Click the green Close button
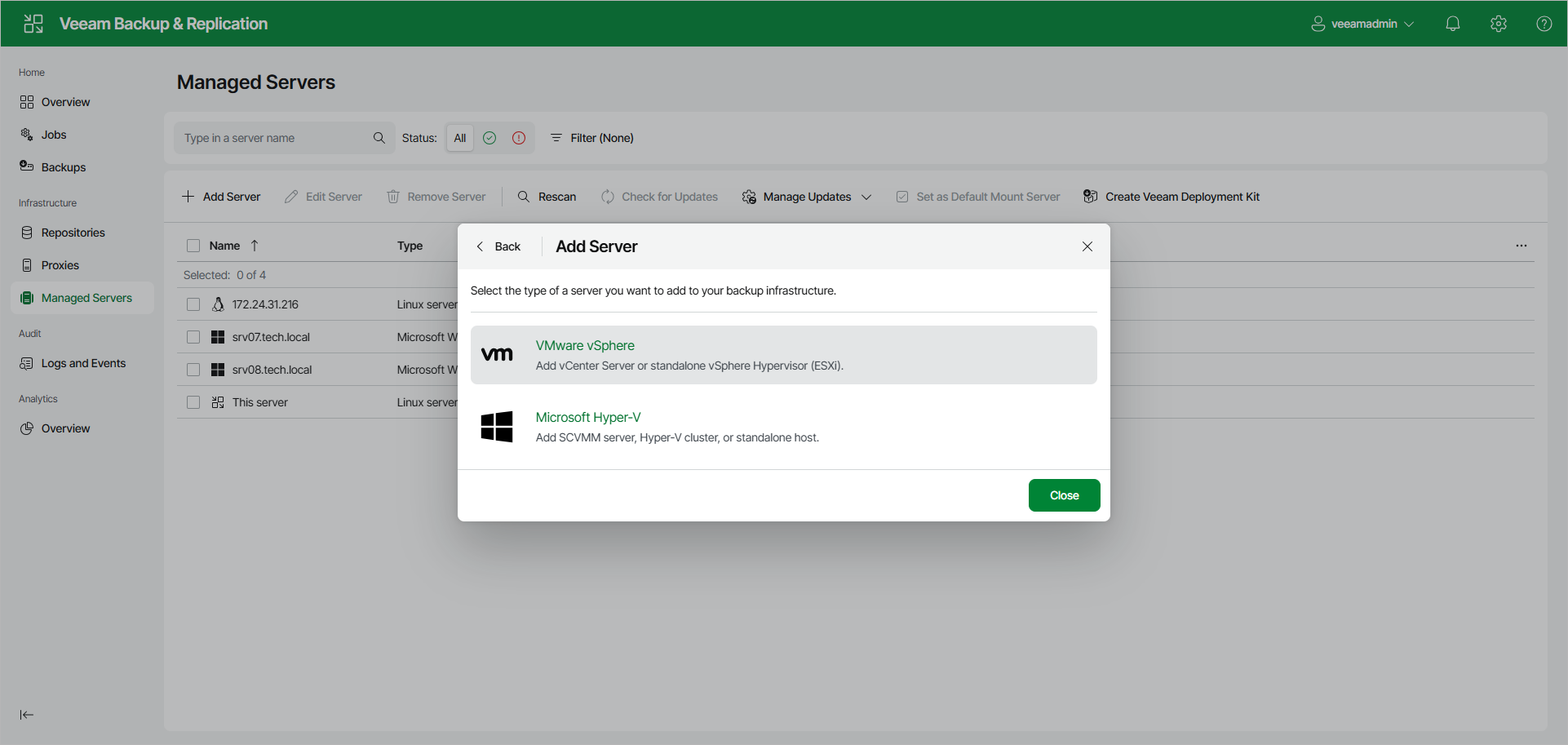Screen dimensions: 1568x745 pos(1065,495)
